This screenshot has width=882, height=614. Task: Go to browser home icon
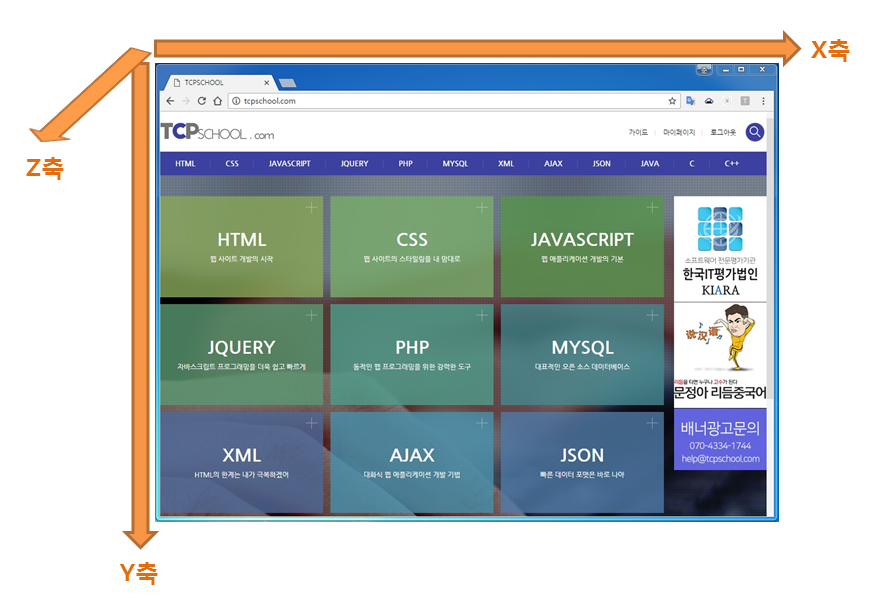218,101
